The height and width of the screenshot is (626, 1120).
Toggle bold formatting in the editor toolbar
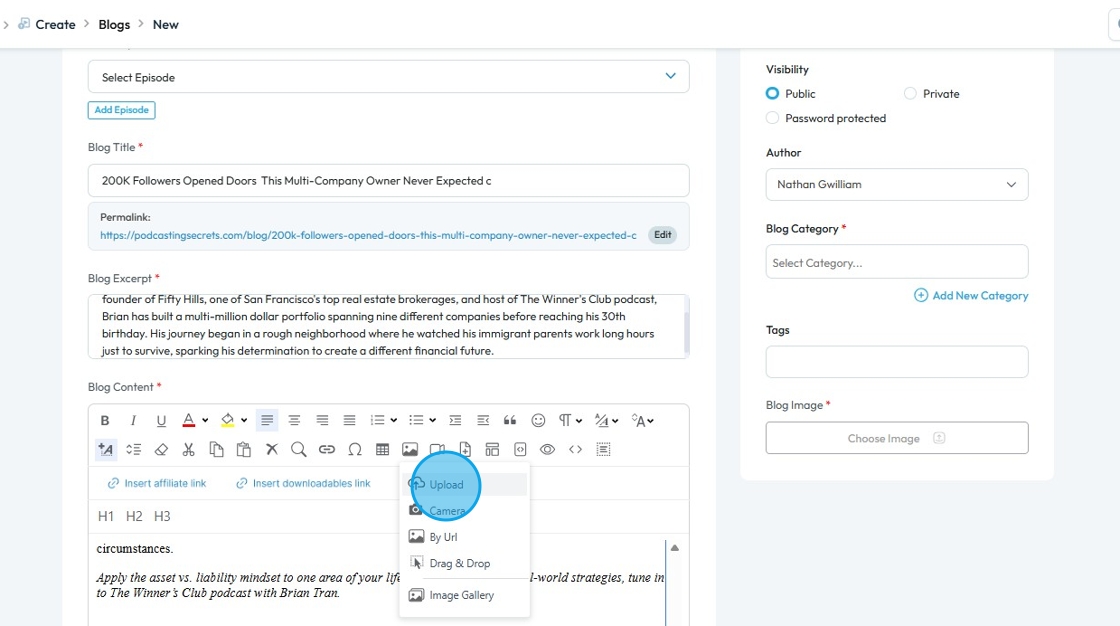coord(105,420)
